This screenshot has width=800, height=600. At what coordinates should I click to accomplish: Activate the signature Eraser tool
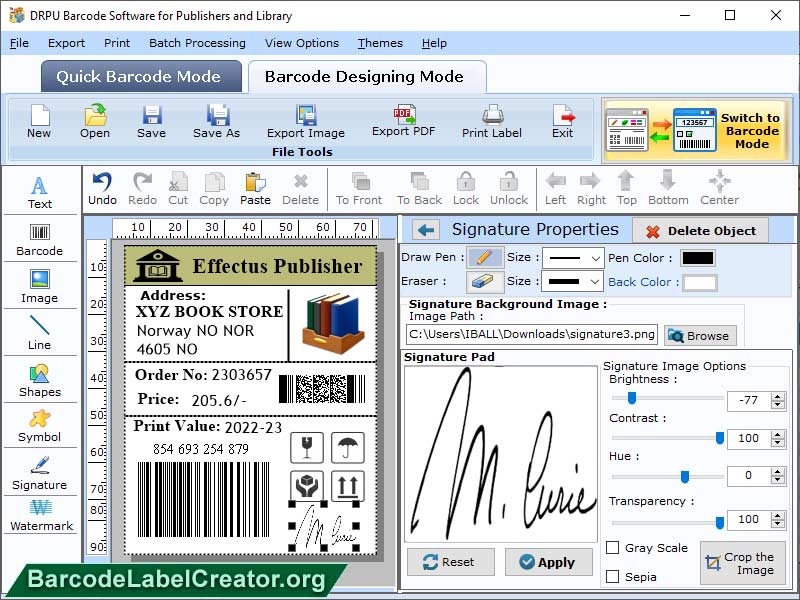coord(485,281)
